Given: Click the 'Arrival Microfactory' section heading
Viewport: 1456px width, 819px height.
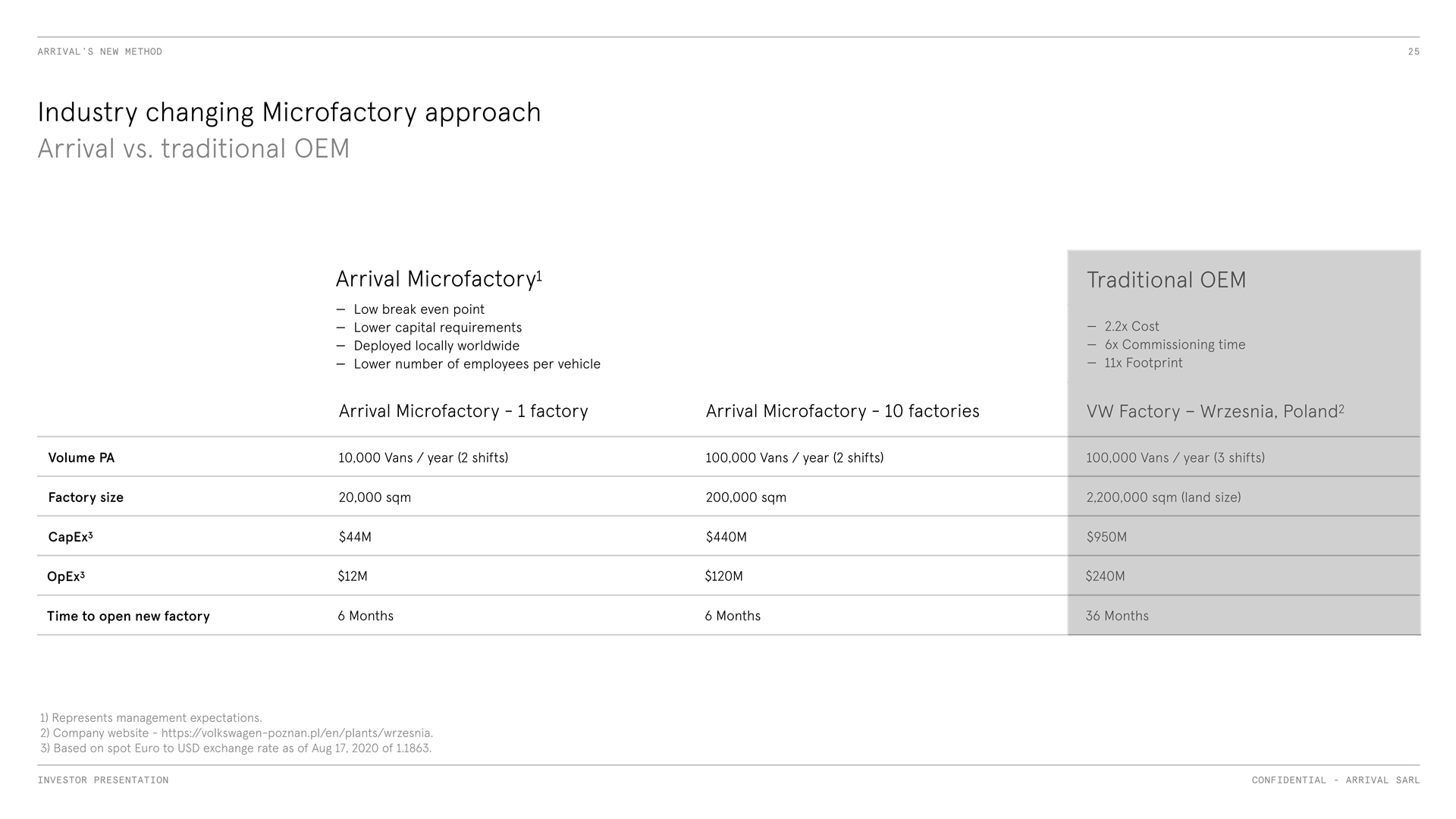Looking at the screenshot, I should click(x=435, y=279).
